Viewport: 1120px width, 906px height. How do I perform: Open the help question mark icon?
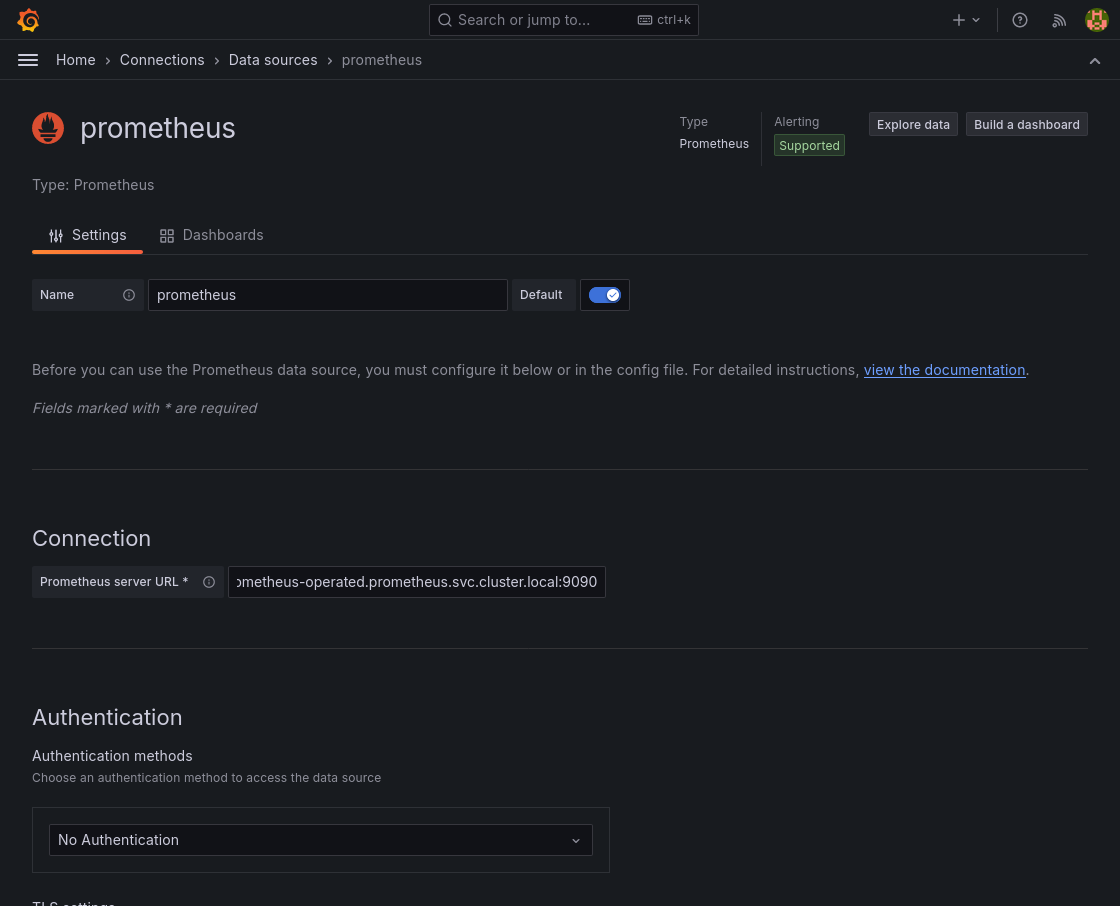point(1020,20)
